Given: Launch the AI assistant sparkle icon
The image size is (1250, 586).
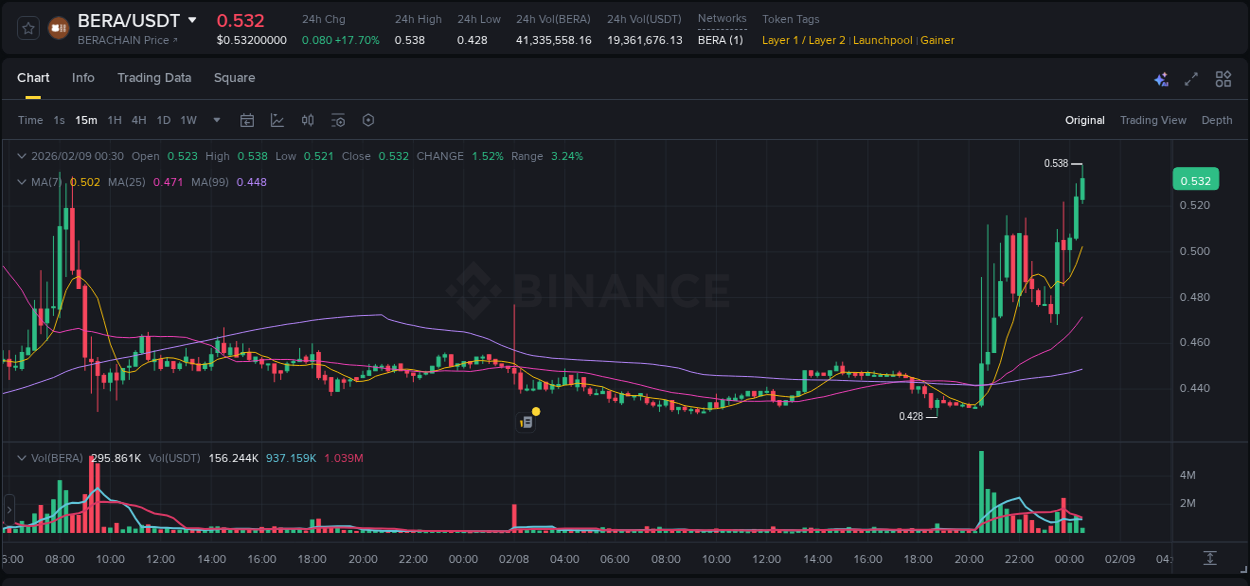Looking at the screenshot, I should point(1160,78).
